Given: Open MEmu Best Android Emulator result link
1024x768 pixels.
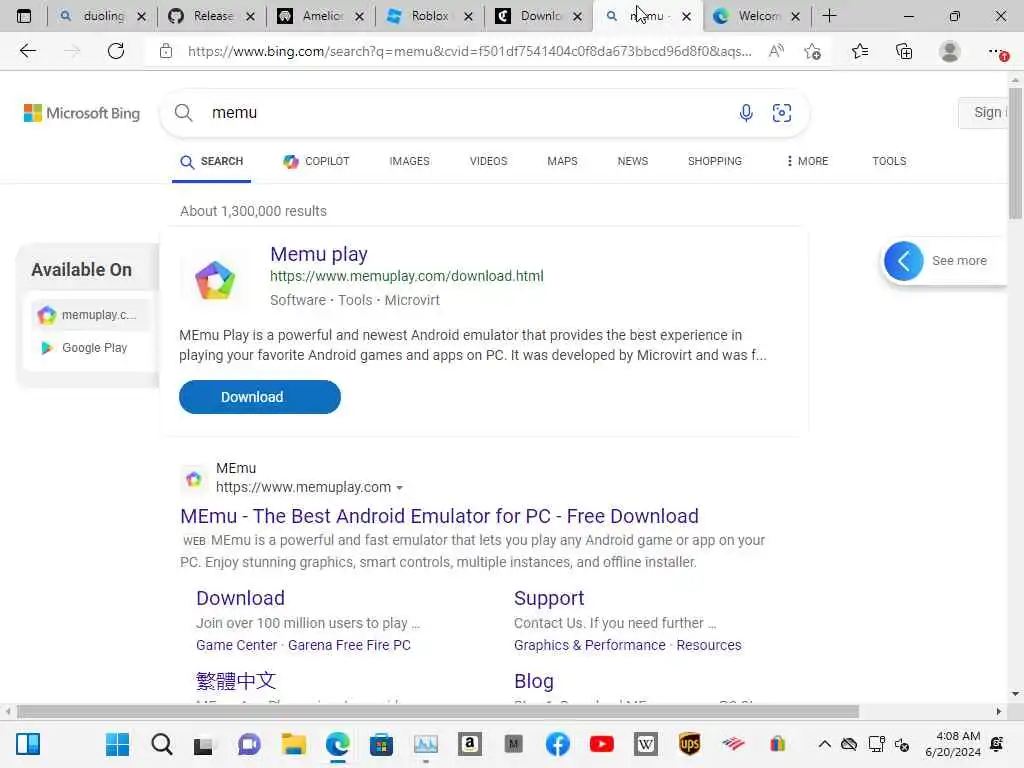Looking at the screenshot, I should pos(440,516).
